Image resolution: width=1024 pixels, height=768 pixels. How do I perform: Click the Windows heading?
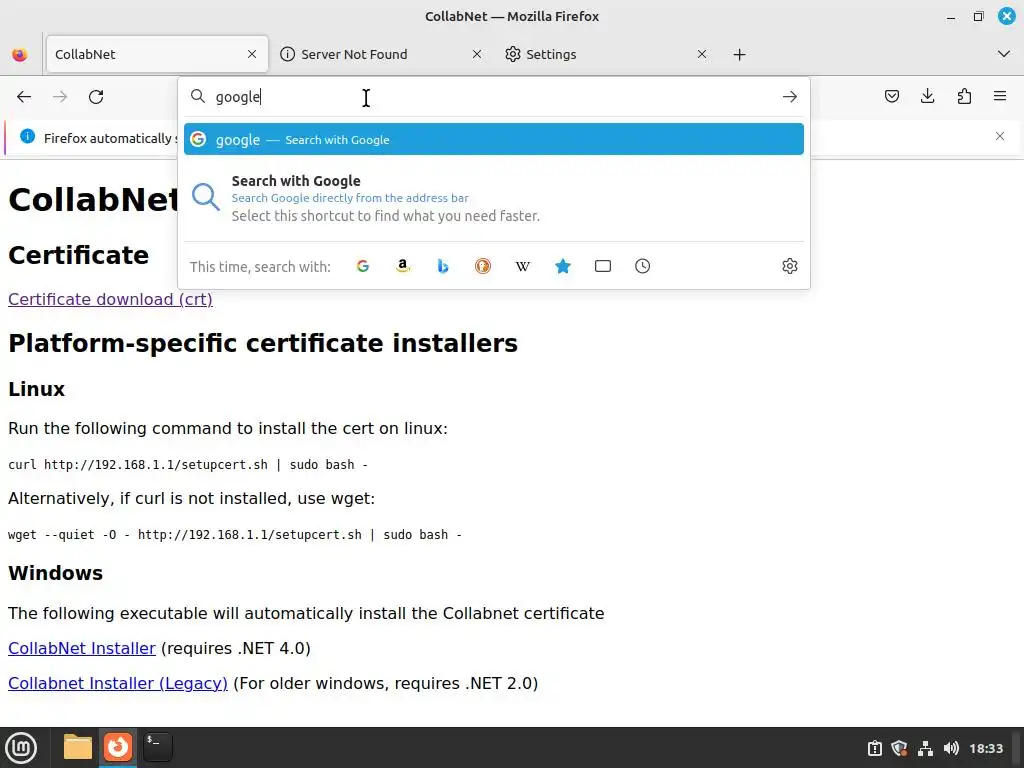pyautogui.click(x=56, y=573)
